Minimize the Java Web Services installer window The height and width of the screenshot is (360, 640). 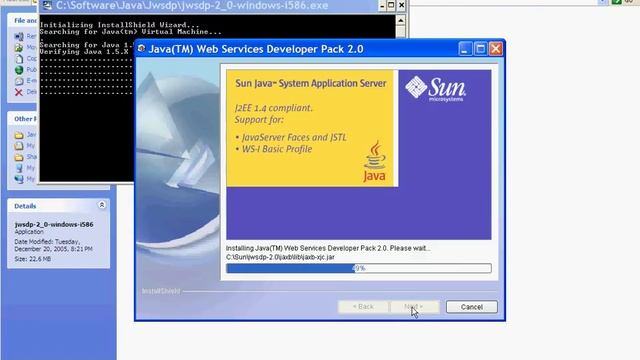pyautogui.click(x=464, y=49)
